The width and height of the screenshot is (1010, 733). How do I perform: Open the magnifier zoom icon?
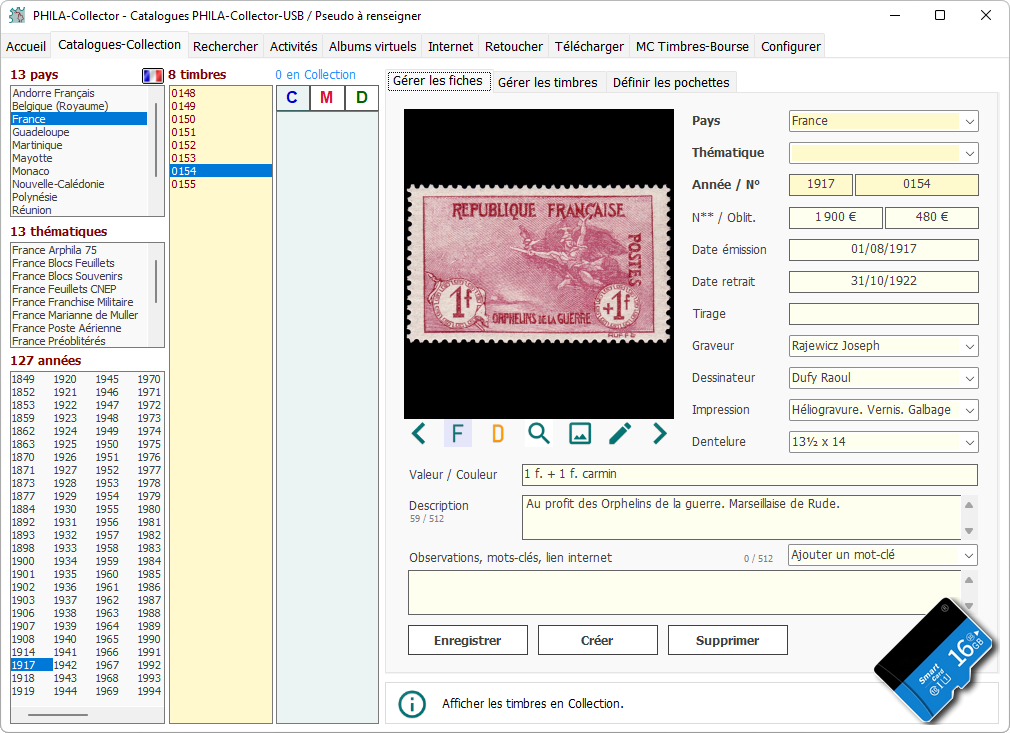(x=538, y=433)
